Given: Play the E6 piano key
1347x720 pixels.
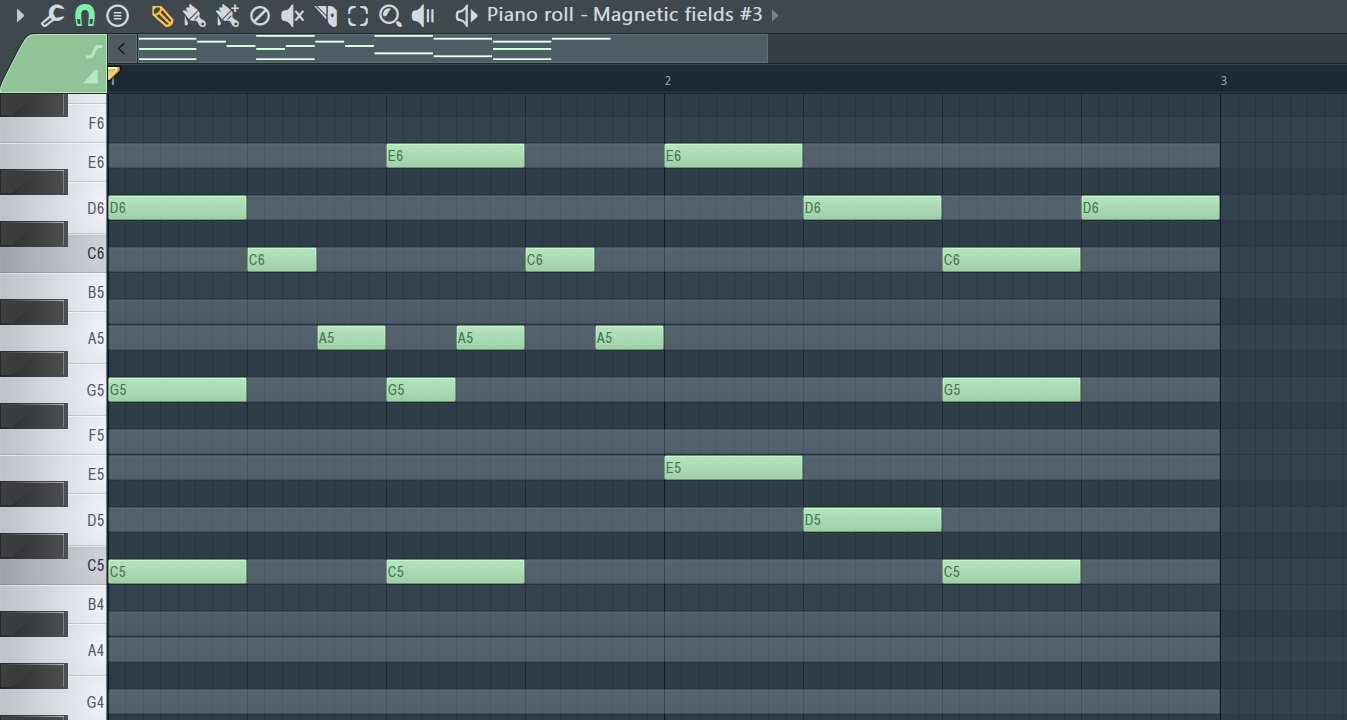Looking at the screenshot, I should (53, 162).
